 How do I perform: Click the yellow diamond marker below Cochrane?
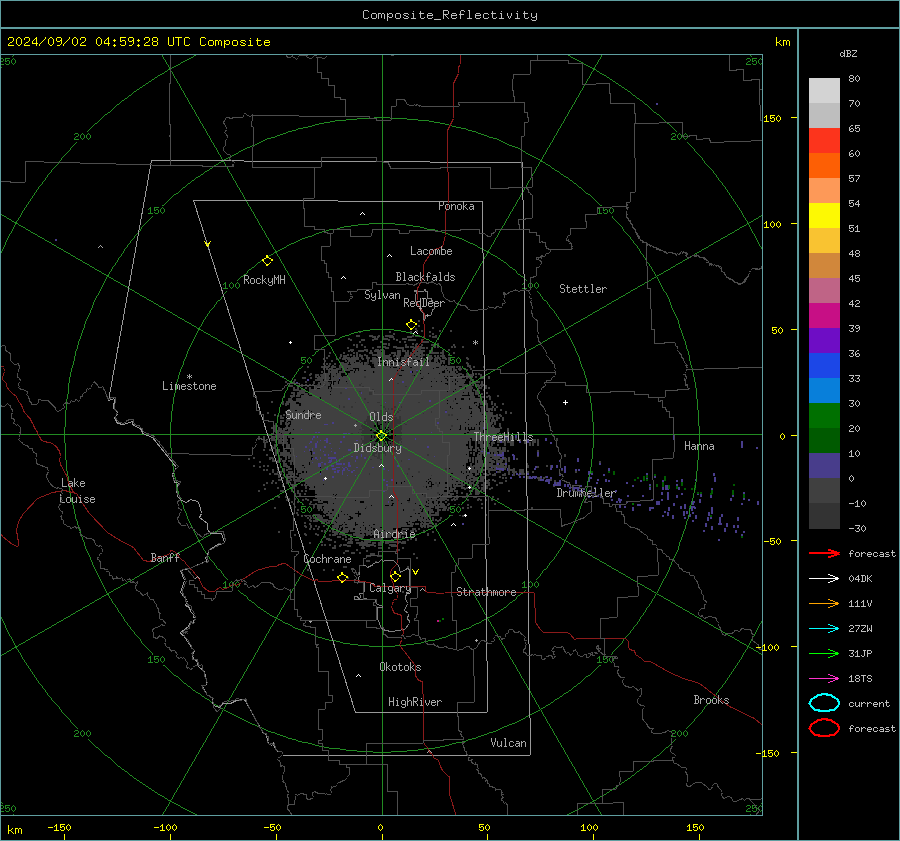343,577
